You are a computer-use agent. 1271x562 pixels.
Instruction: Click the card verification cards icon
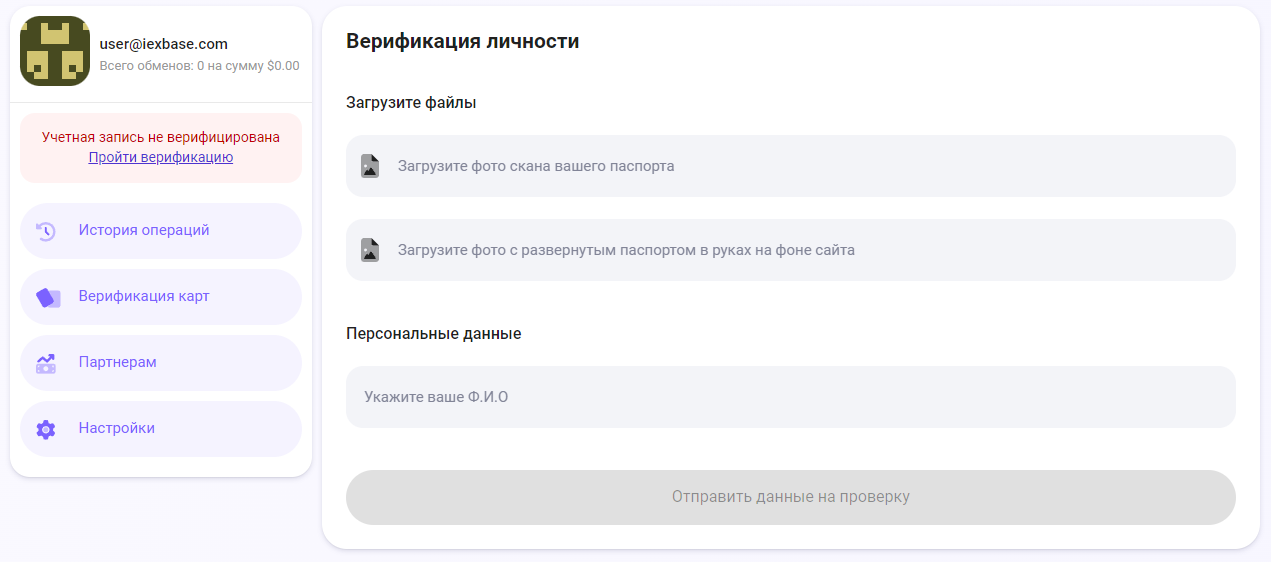click(47, 297)
